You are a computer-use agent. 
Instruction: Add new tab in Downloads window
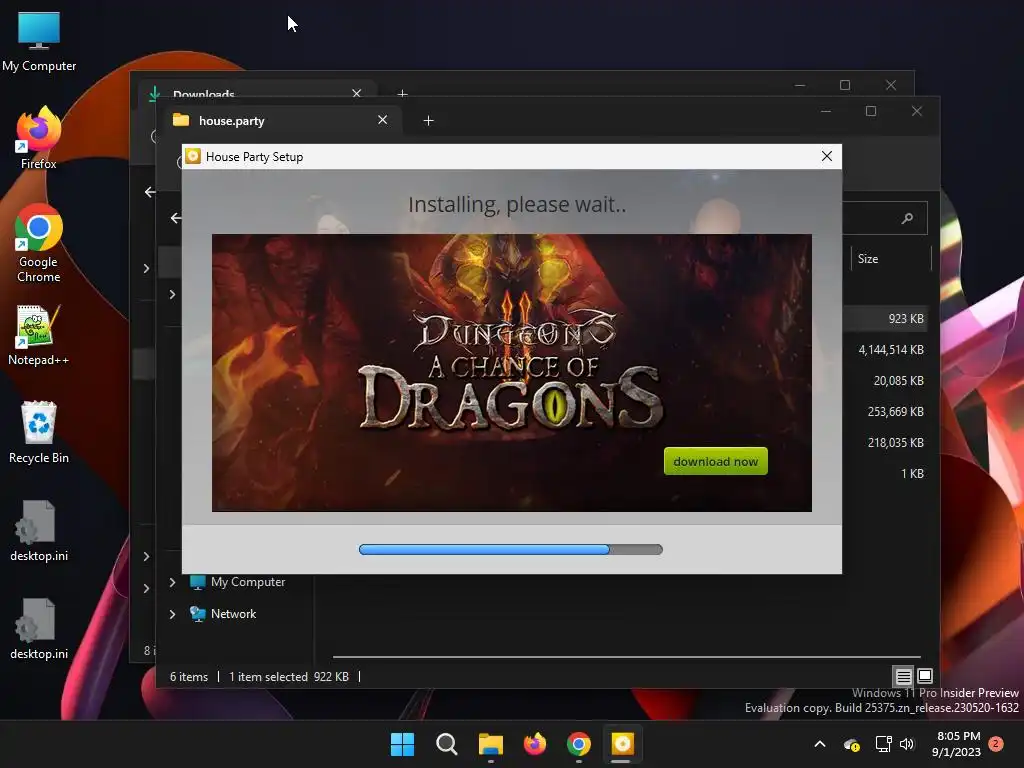(x=402, y=94)
